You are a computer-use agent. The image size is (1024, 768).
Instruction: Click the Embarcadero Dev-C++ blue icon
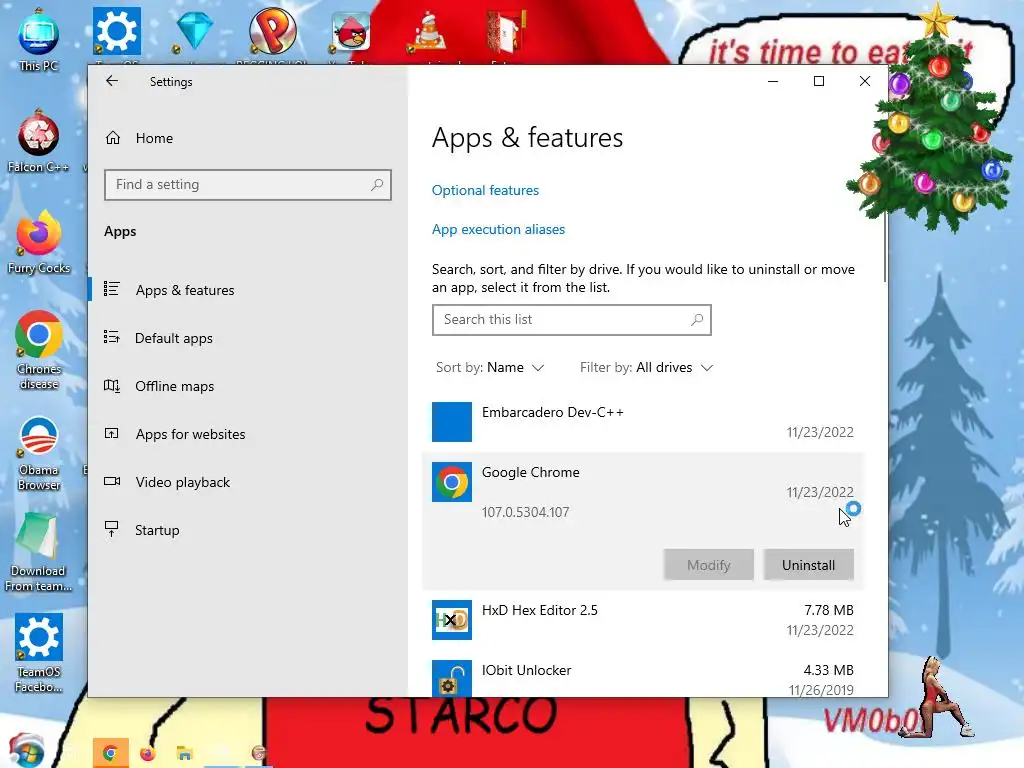pos(452,422)
